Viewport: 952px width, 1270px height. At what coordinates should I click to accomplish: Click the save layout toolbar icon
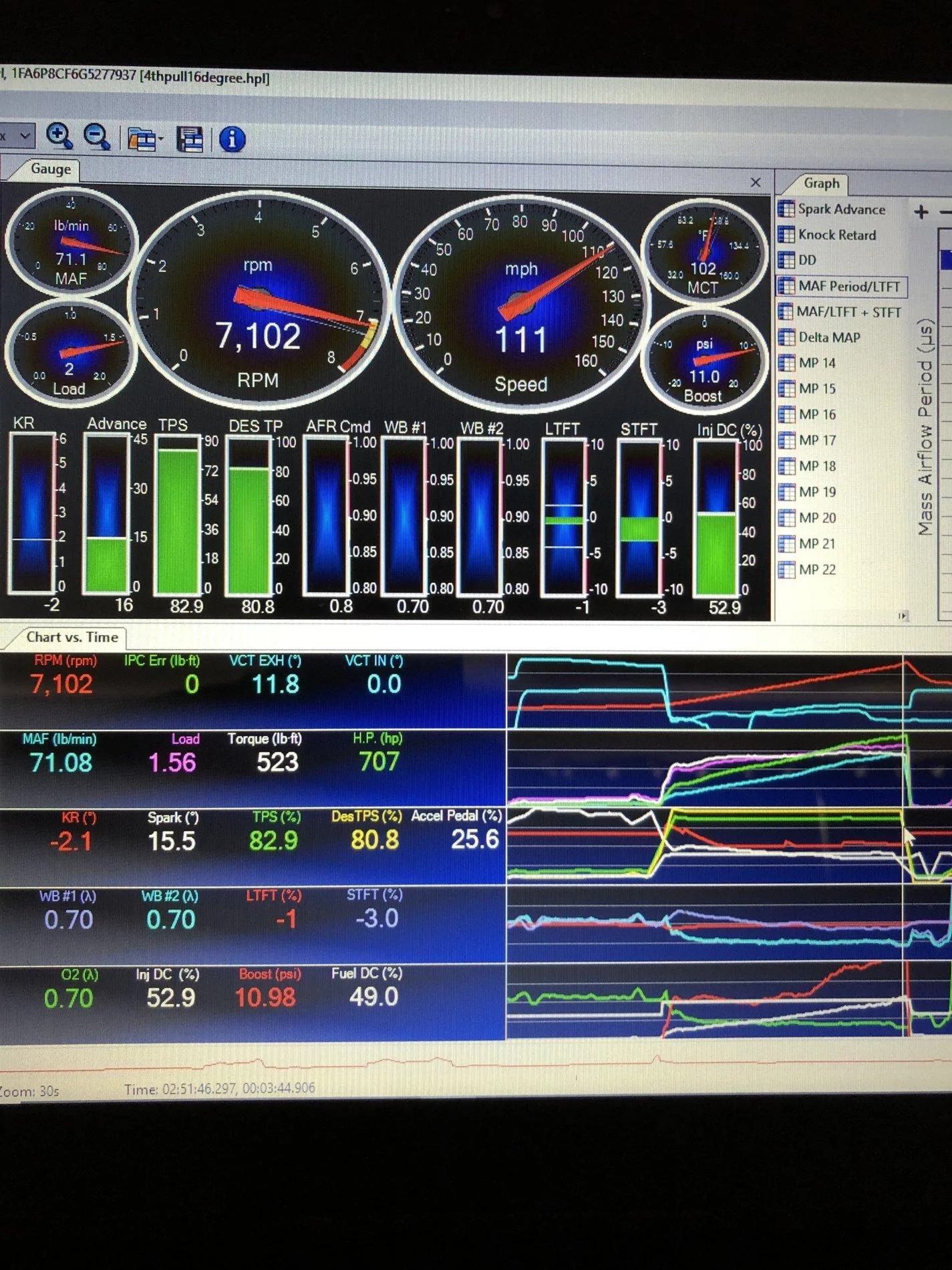pyautogui.click(x=190, y=140)
